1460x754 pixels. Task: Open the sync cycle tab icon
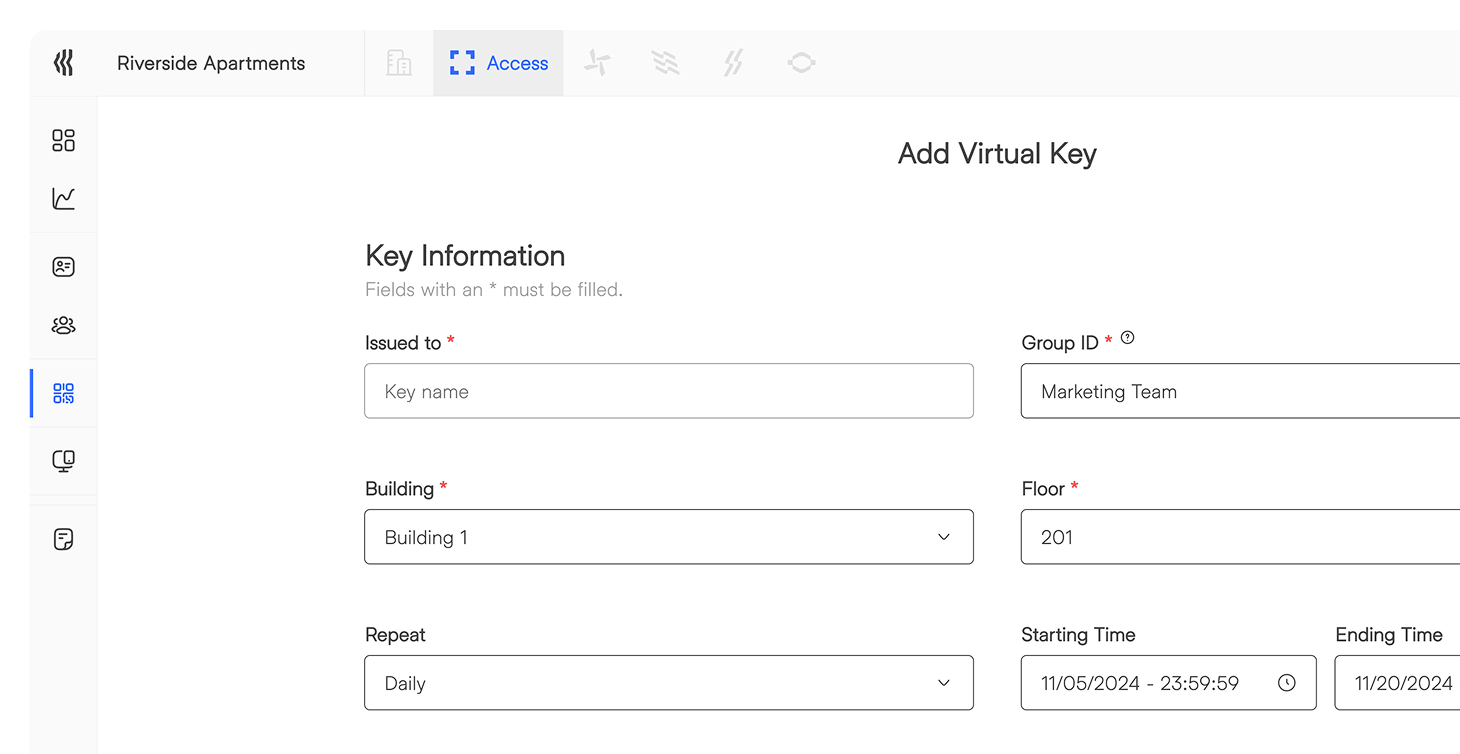point(801,63)
